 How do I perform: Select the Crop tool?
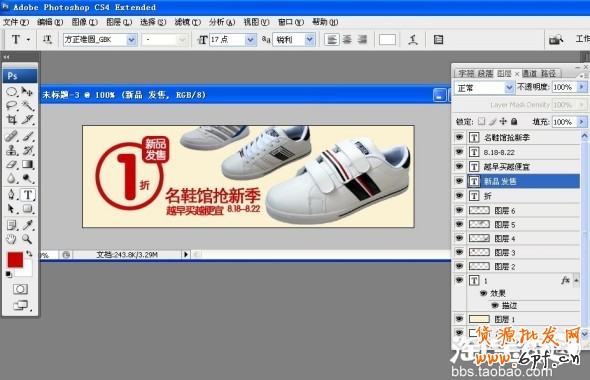tap(11, 120)
